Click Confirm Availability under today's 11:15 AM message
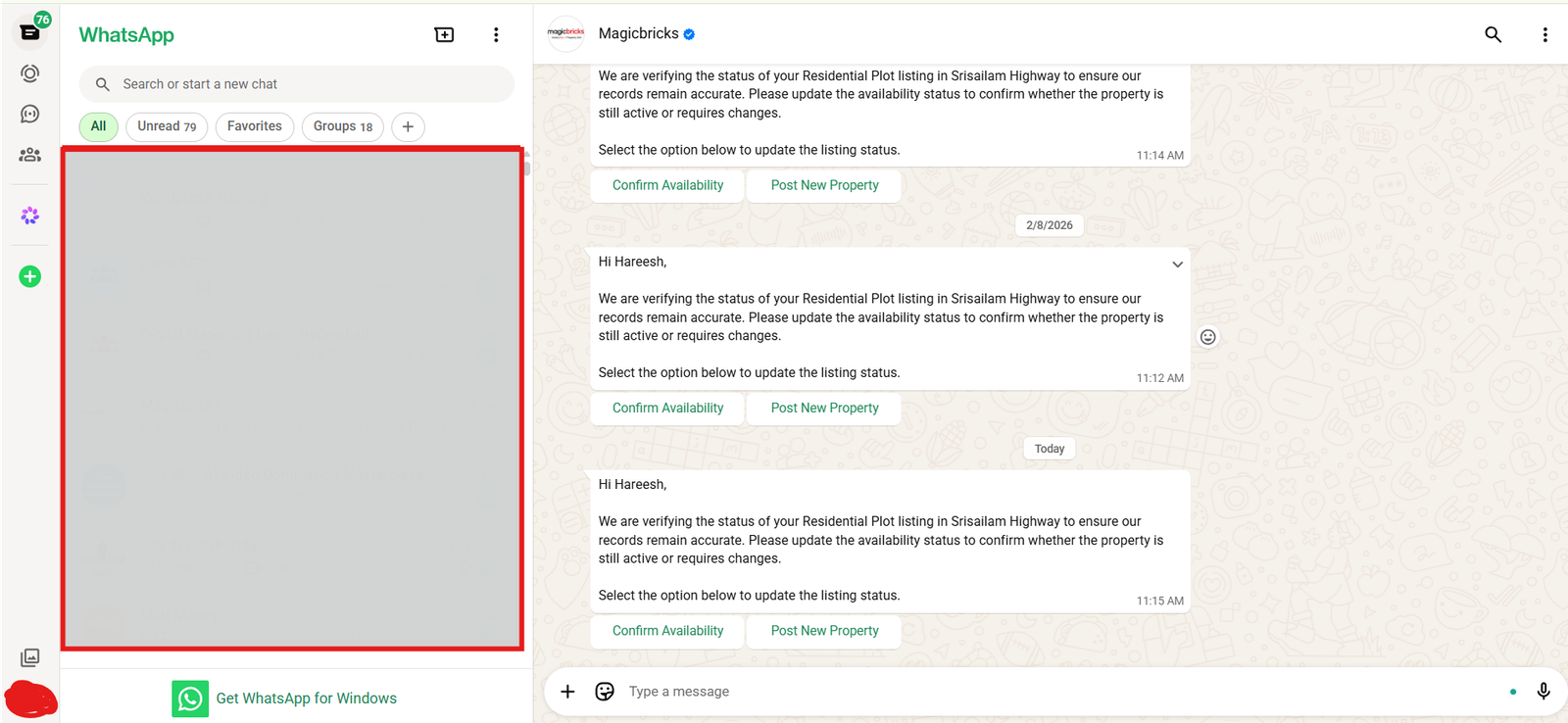Viewport: 1568px width, 723px height. 667,631
